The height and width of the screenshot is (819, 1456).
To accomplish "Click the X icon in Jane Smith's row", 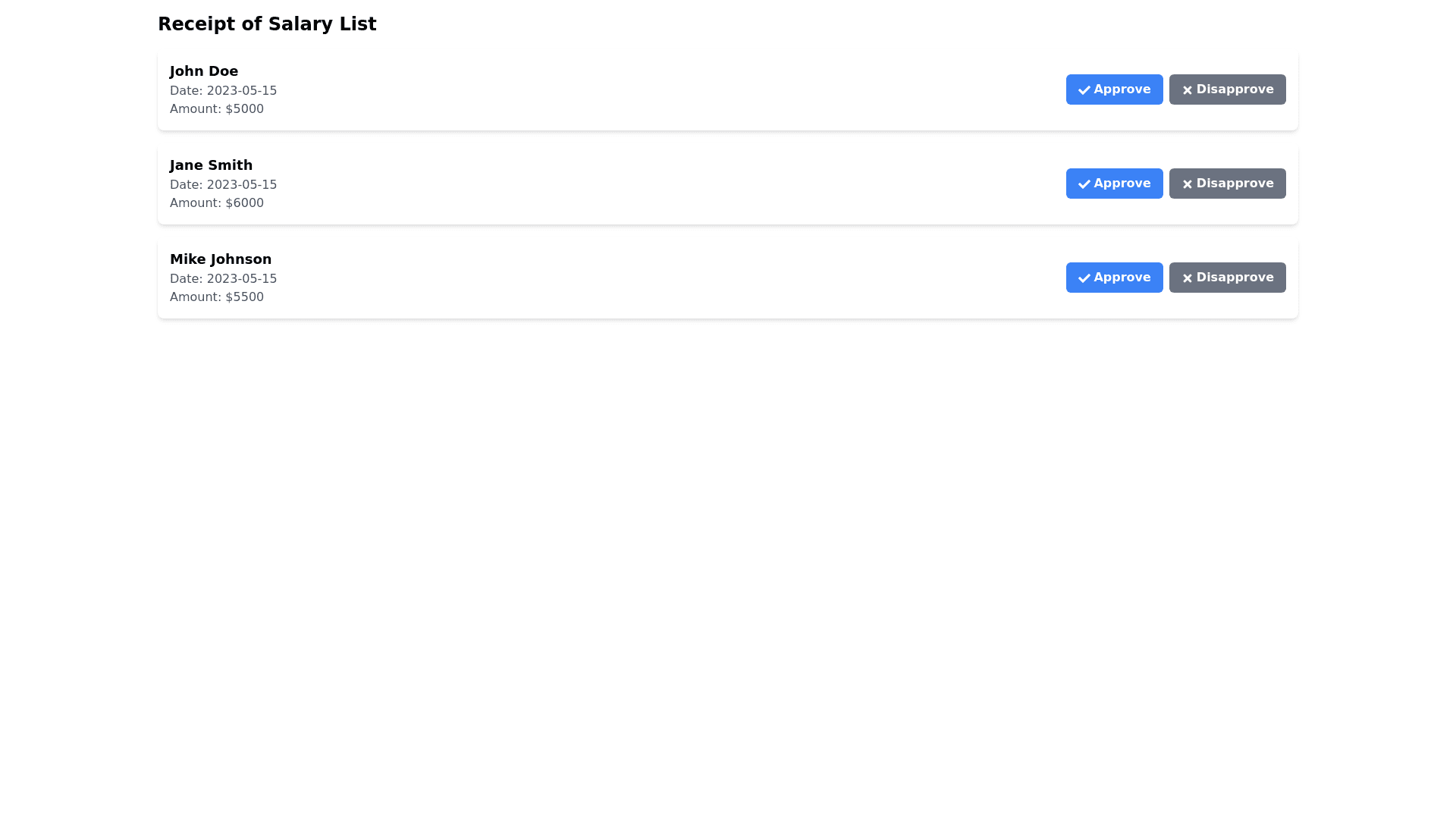I will click(x=1187, y=184).
